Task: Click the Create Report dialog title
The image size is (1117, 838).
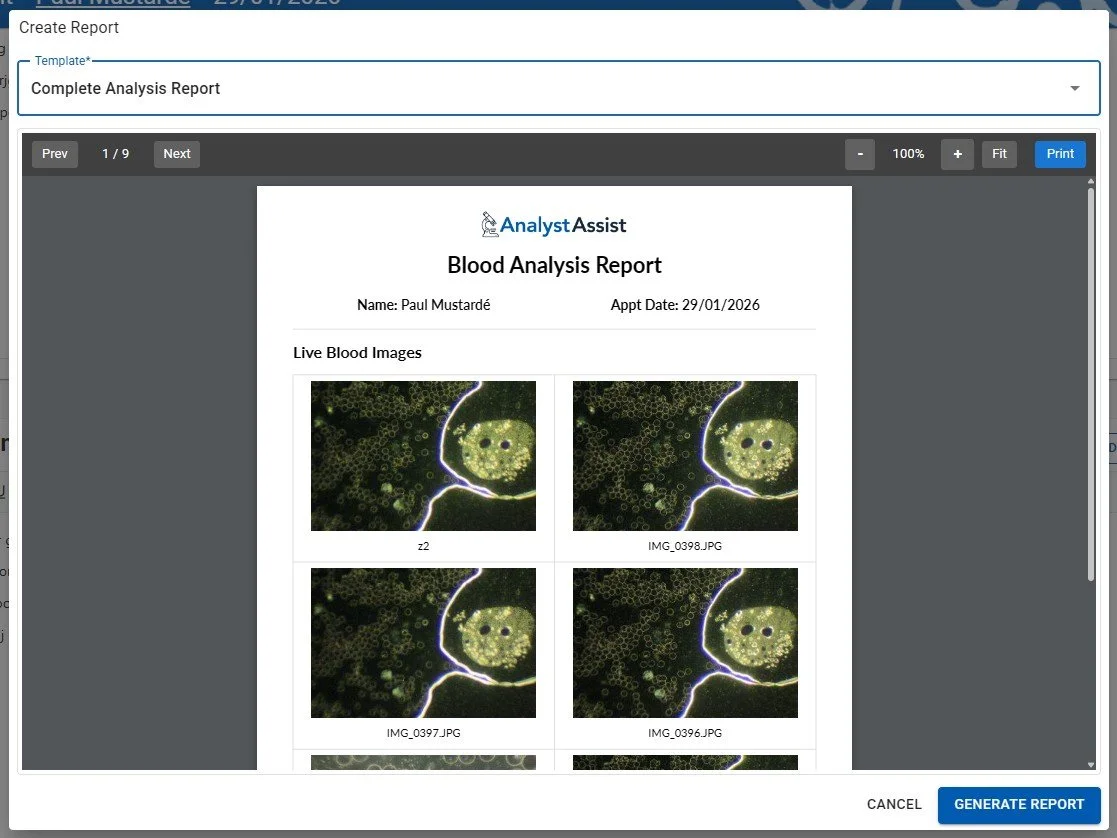Action: point(69,28)
